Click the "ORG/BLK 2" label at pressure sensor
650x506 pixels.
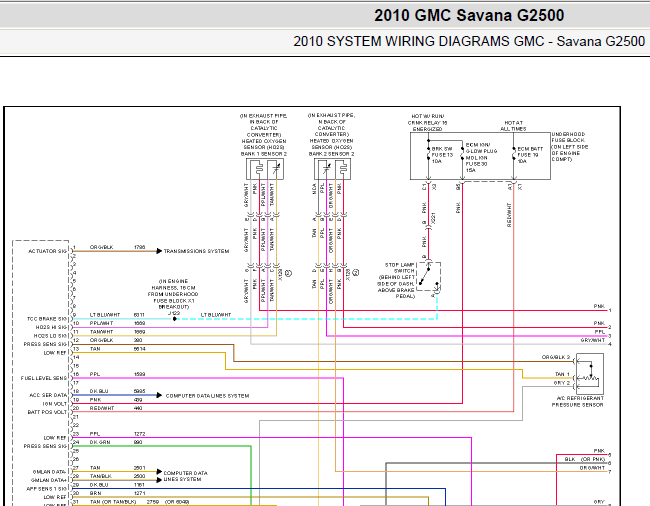coord(556,357)
